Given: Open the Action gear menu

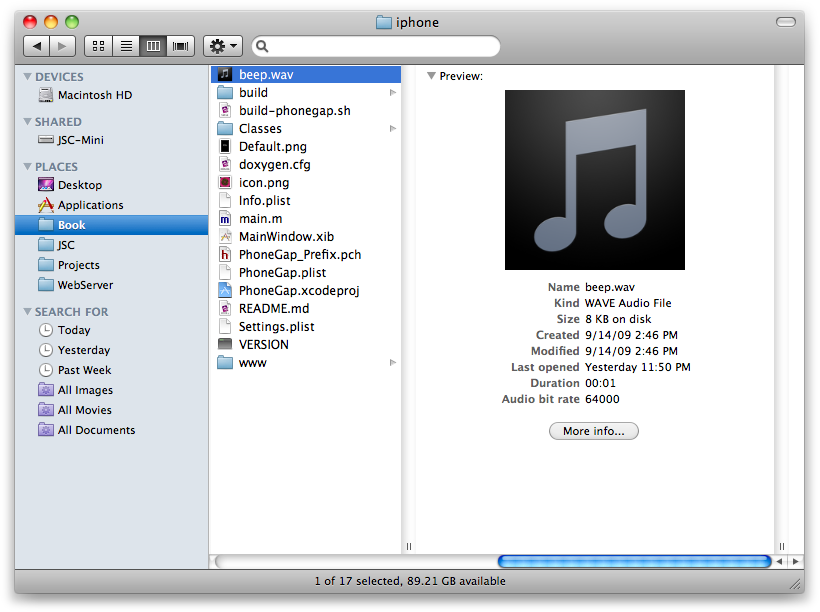Looking at the screenshot, I should point(222,46).
